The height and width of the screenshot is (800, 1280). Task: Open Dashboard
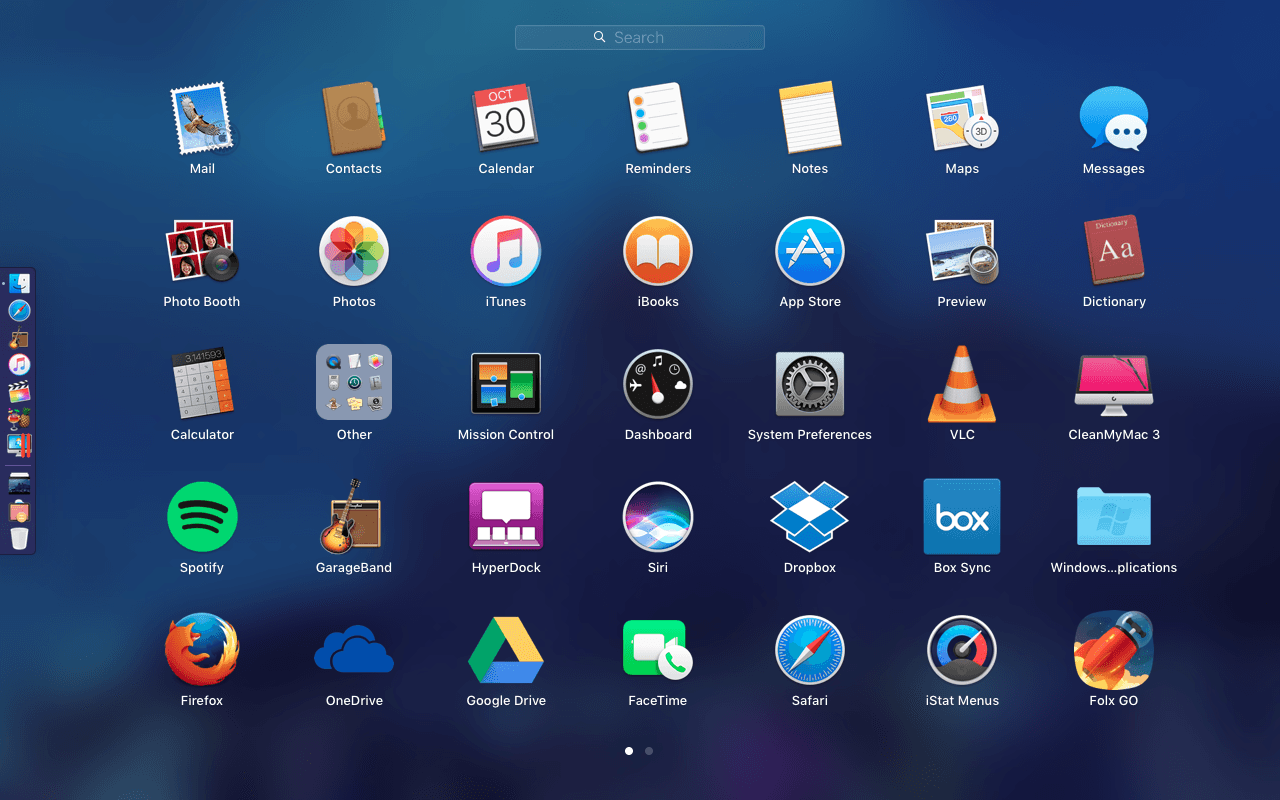point(658,384)
